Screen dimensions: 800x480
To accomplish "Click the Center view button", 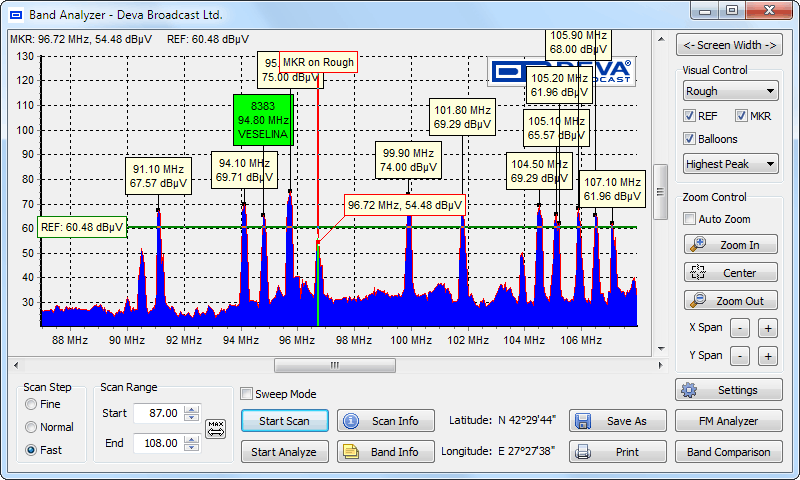I will click(x=729, y=273).
